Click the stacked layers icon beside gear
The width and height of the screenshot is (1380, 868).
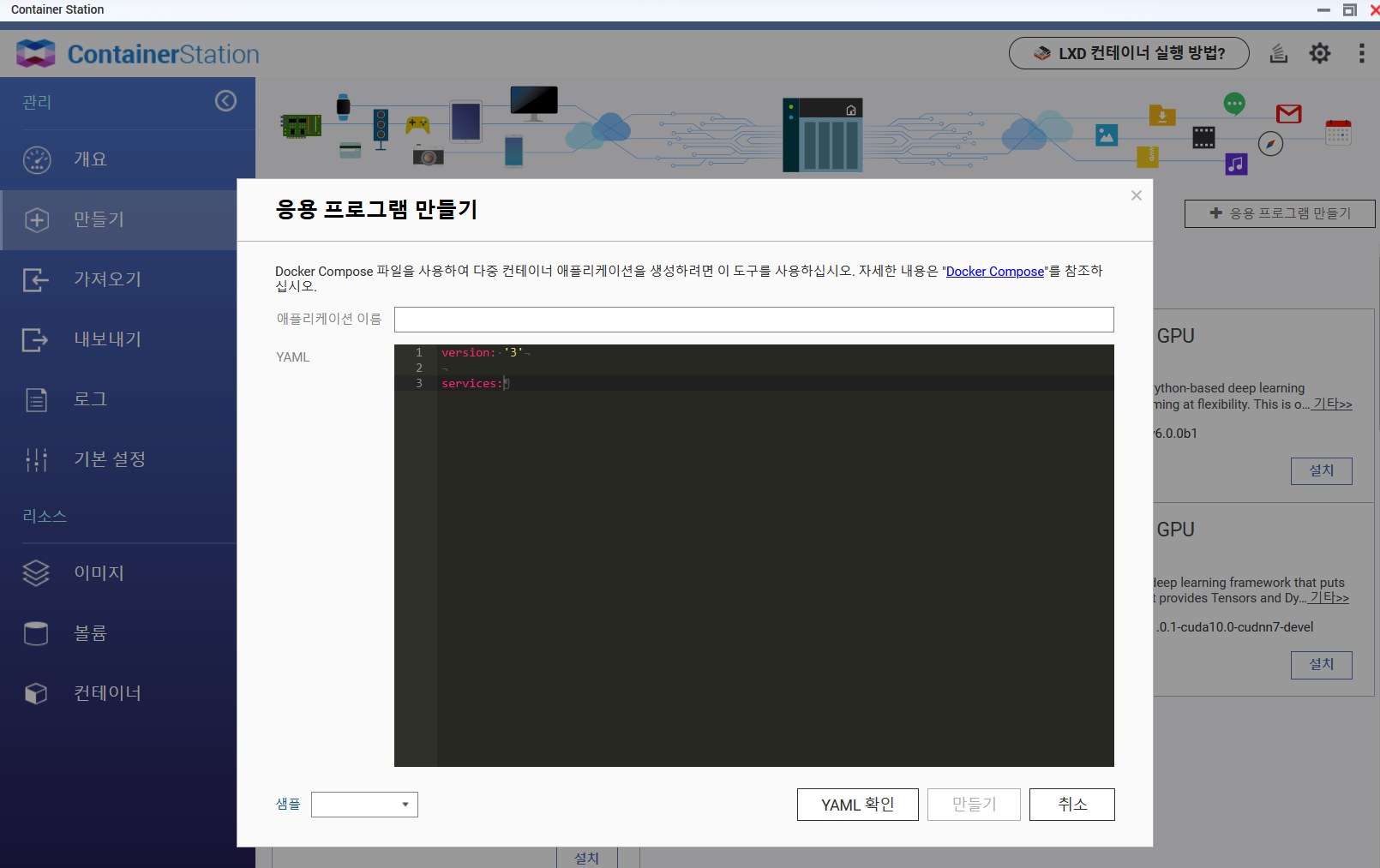point(1279,53)
